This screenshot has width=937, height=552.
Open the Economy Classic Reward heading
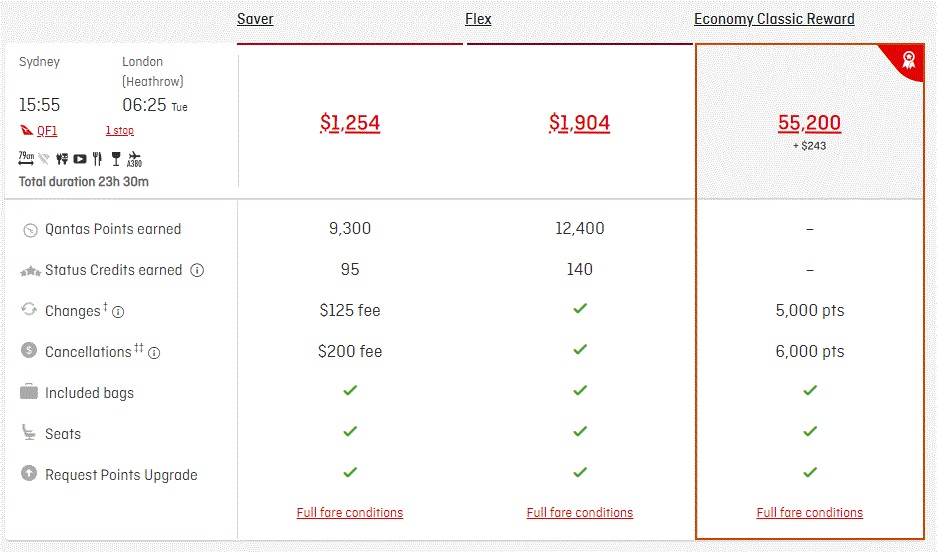pos(774,19)
